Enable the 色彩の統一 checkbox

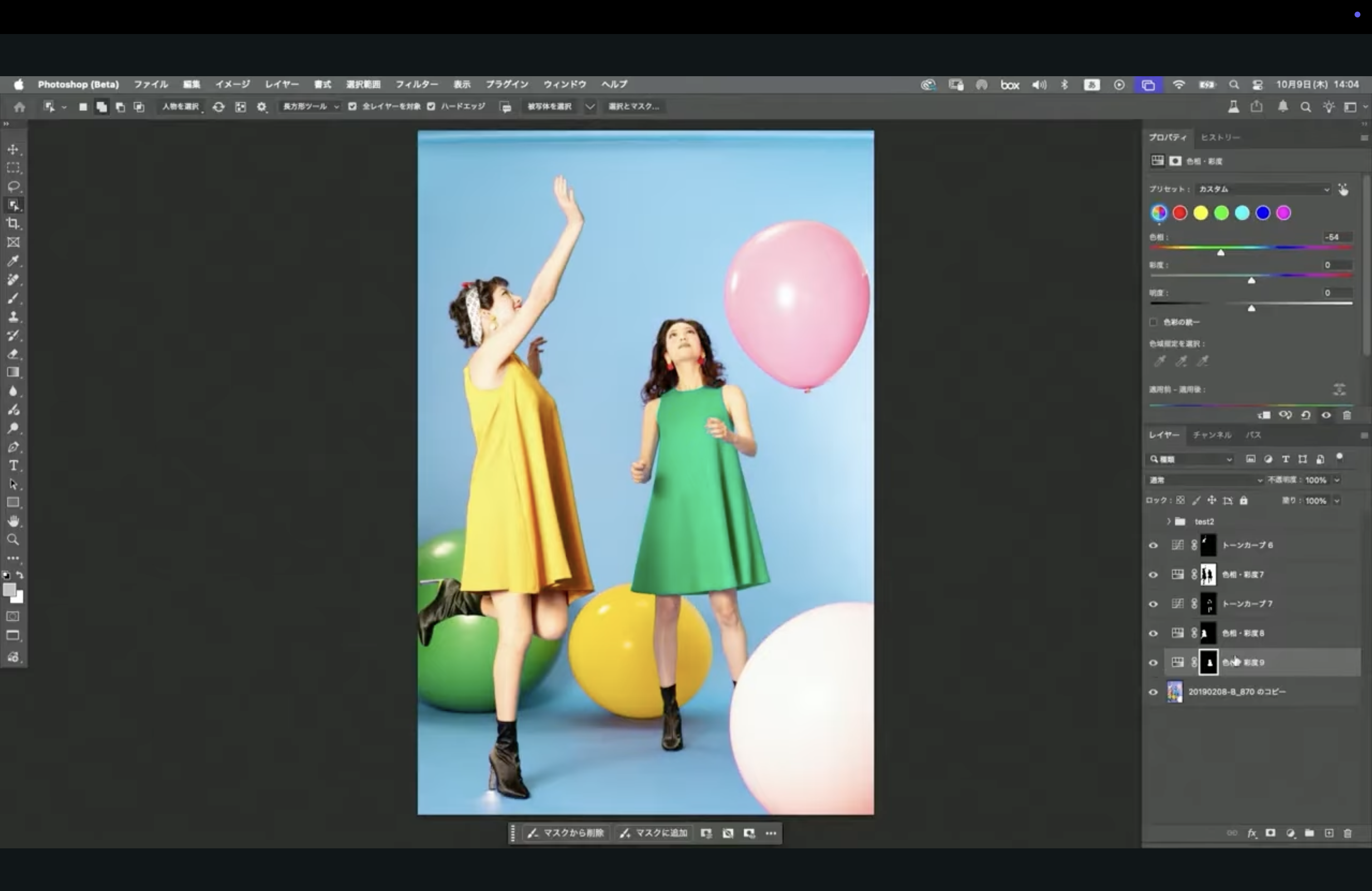click(x=1153, y=322)
